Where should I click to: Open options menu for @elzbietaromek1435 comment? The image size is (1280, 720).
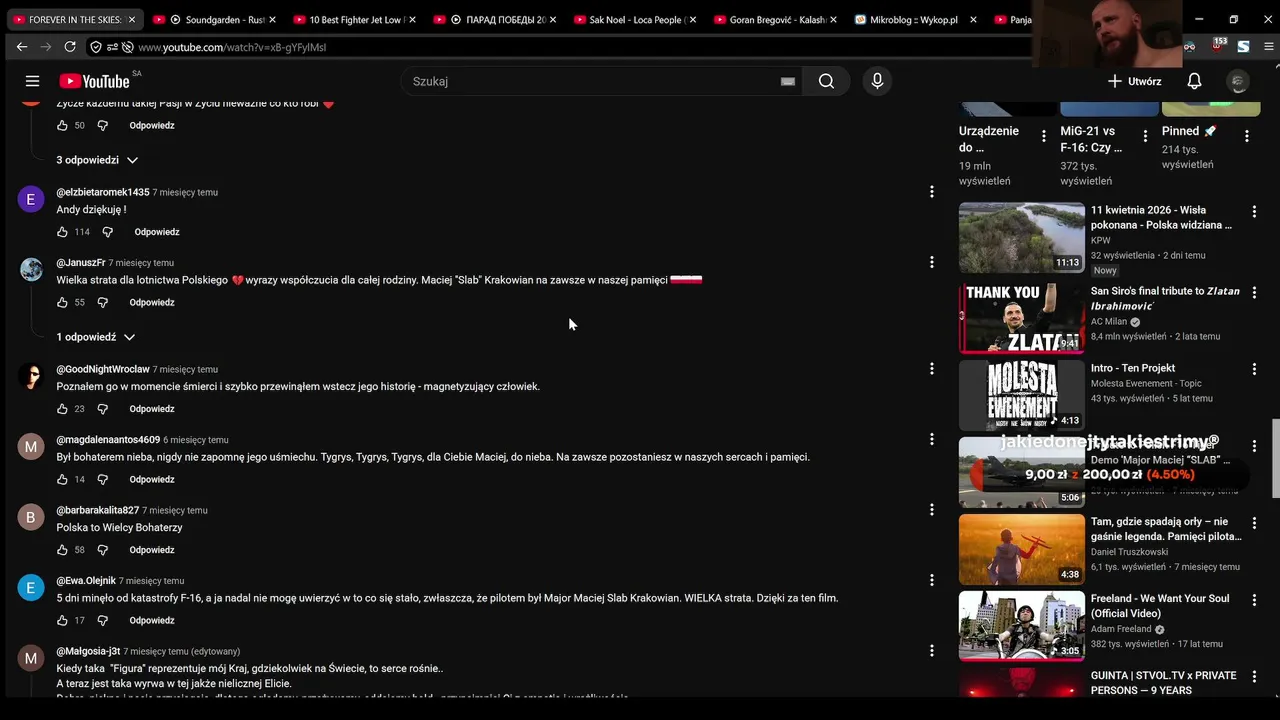tap(931, 192)
